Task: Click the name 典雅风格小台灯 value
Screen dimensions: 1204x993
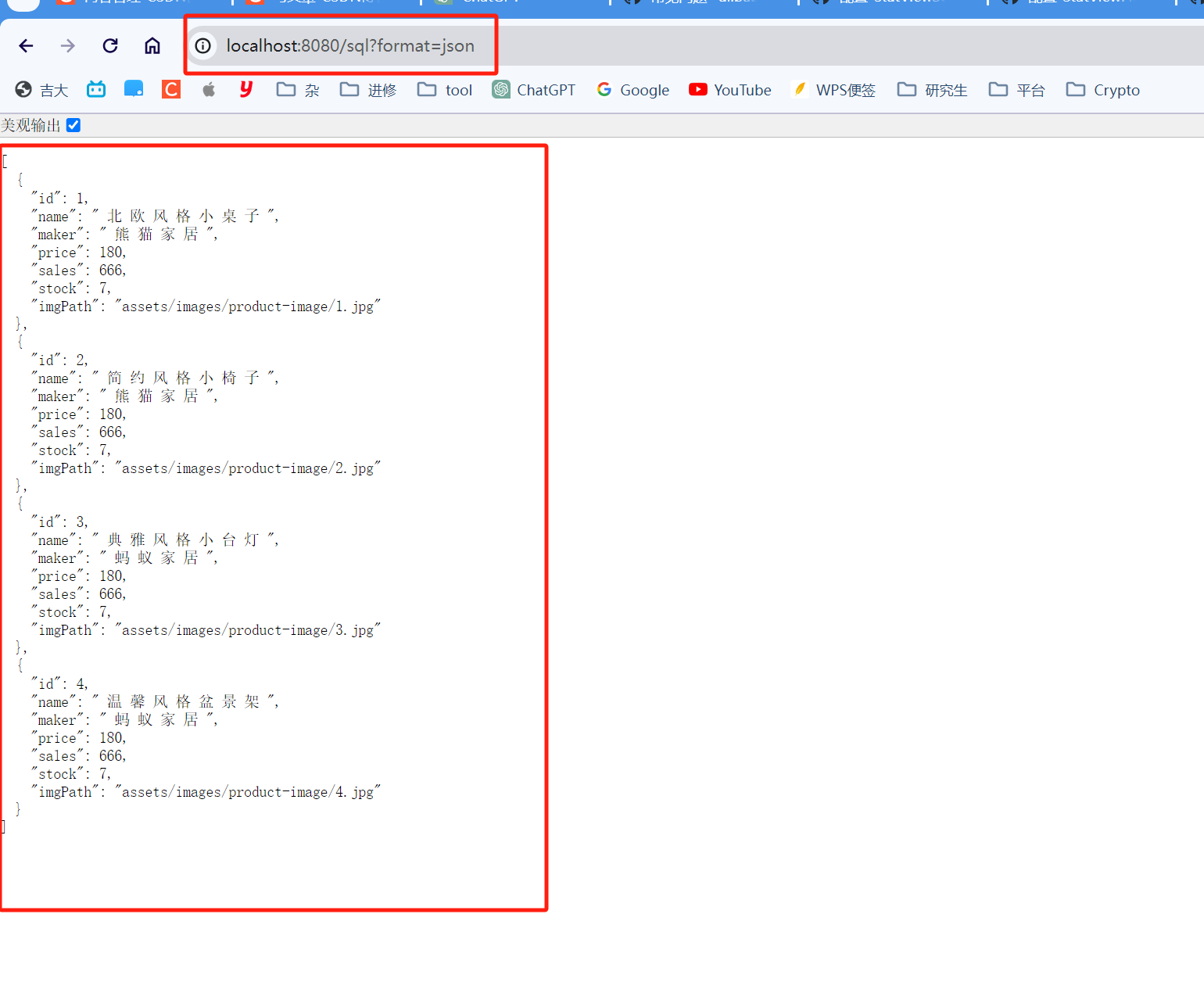Action: (186, 540)
